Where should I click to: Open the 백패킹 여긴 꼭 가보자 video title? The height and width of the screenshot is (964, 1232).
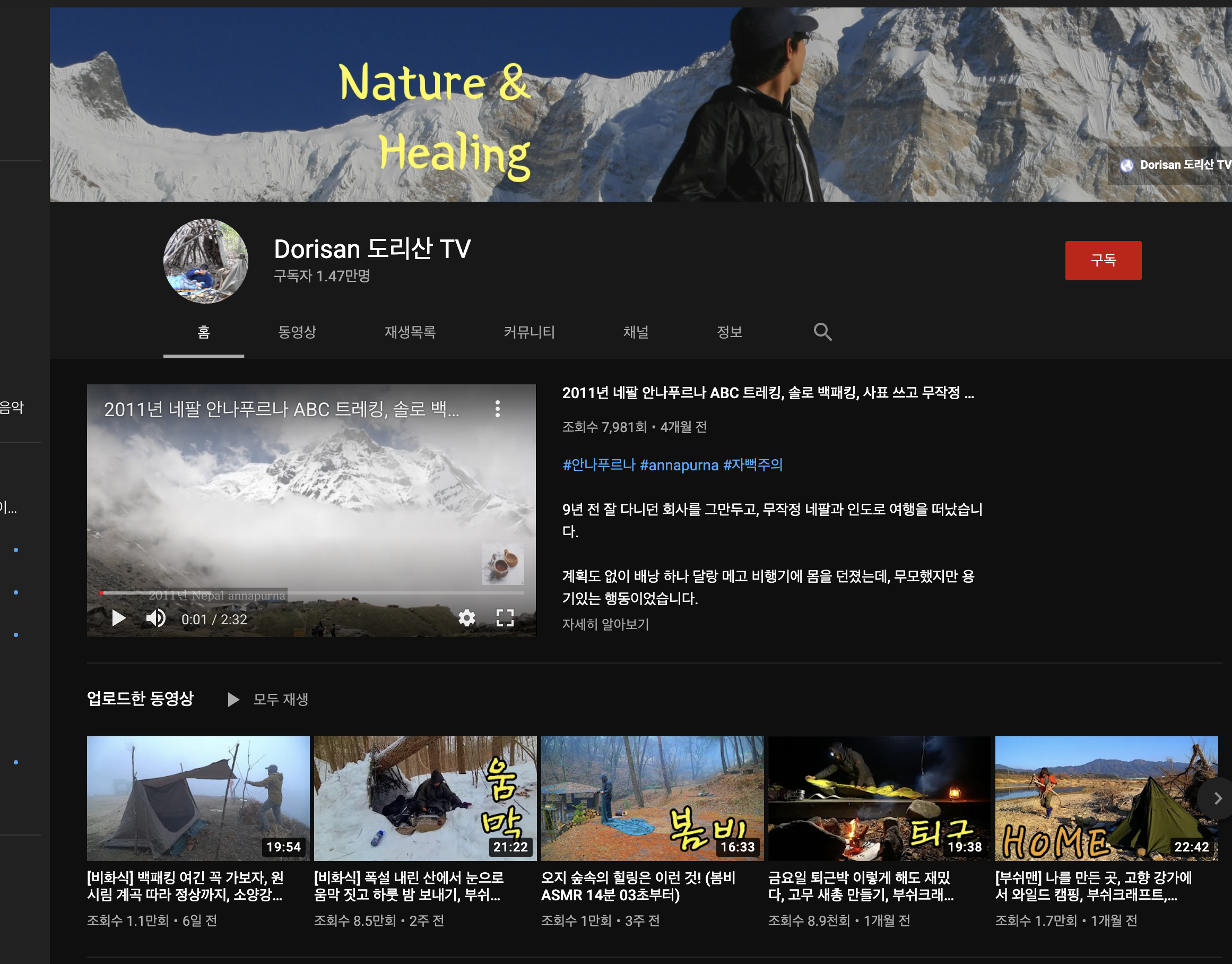click(186, 886)
